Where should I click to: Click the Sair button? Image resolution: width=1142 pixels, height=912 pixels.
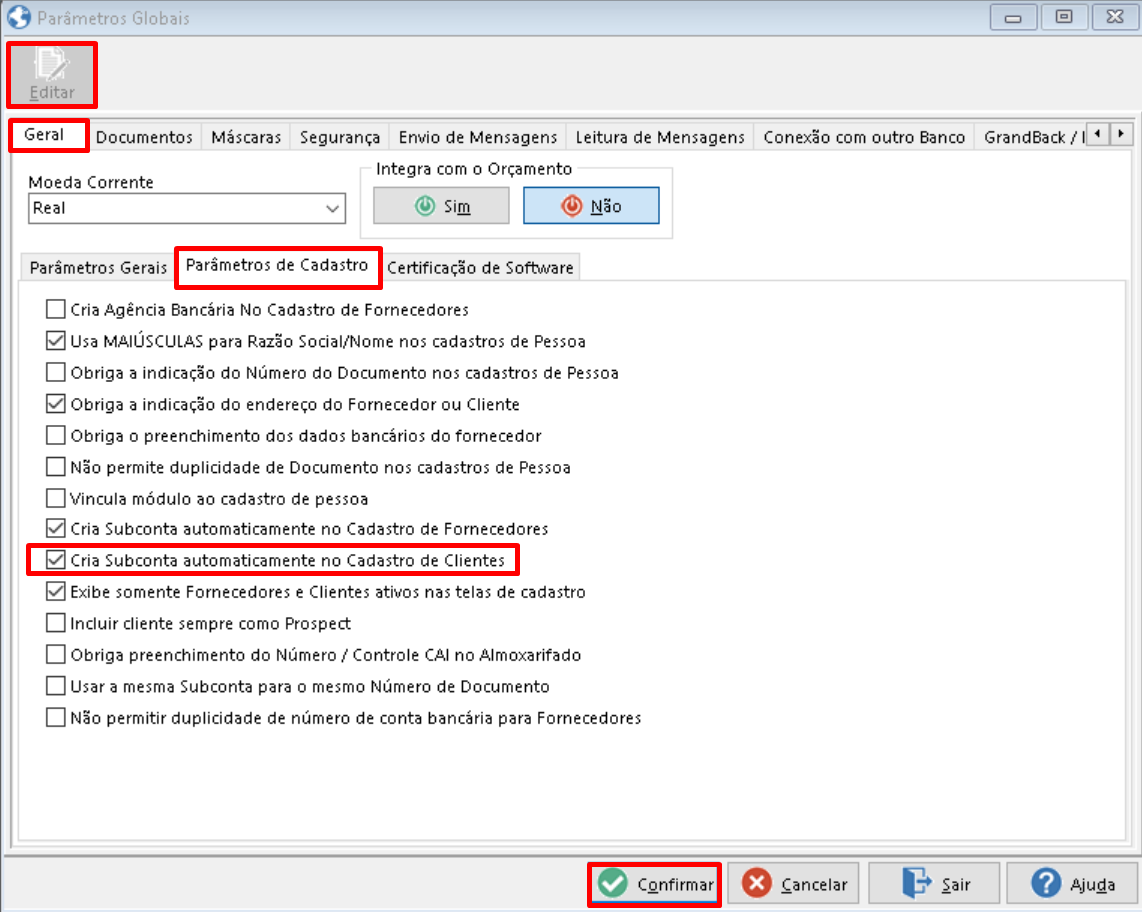934,884
